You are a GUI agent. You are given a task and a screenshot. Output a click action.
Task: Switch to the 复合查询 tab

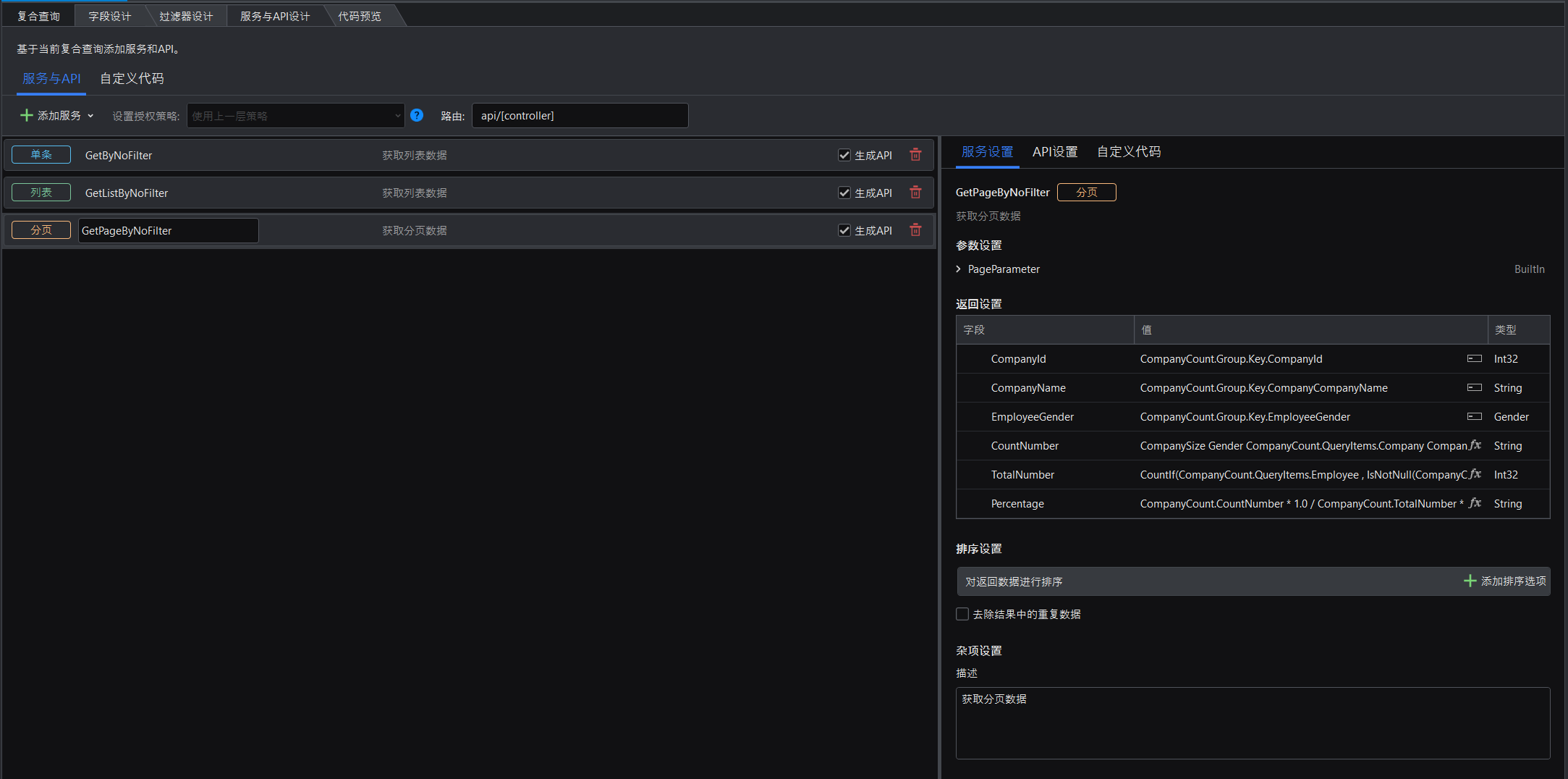(x=38, y=16)
